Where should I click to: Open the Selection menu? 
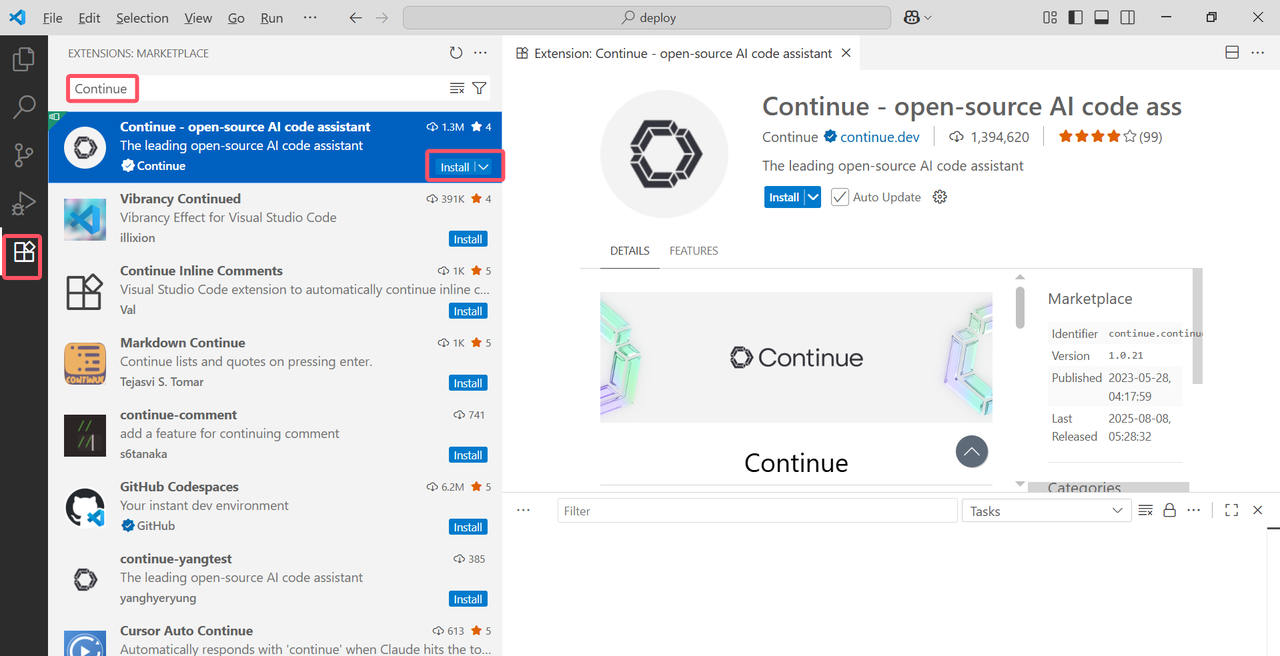pyautogui.click(x=142, y=18)
